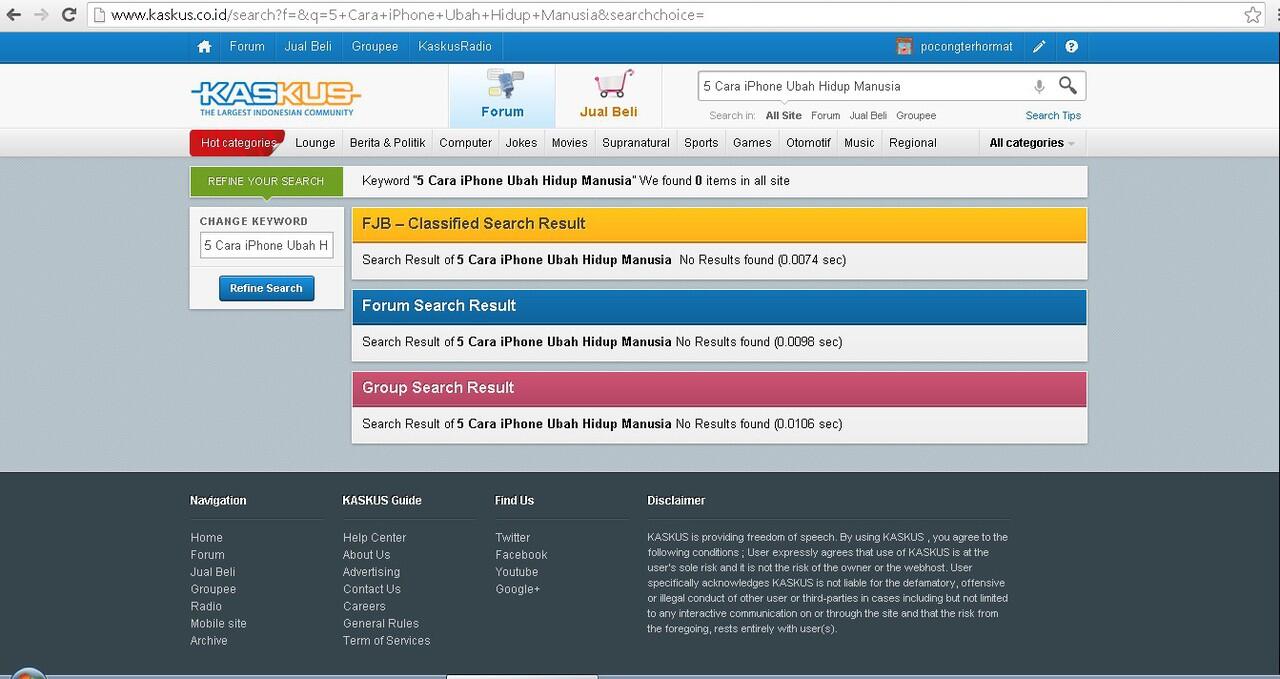Open Careers footer link

(364, 606)
